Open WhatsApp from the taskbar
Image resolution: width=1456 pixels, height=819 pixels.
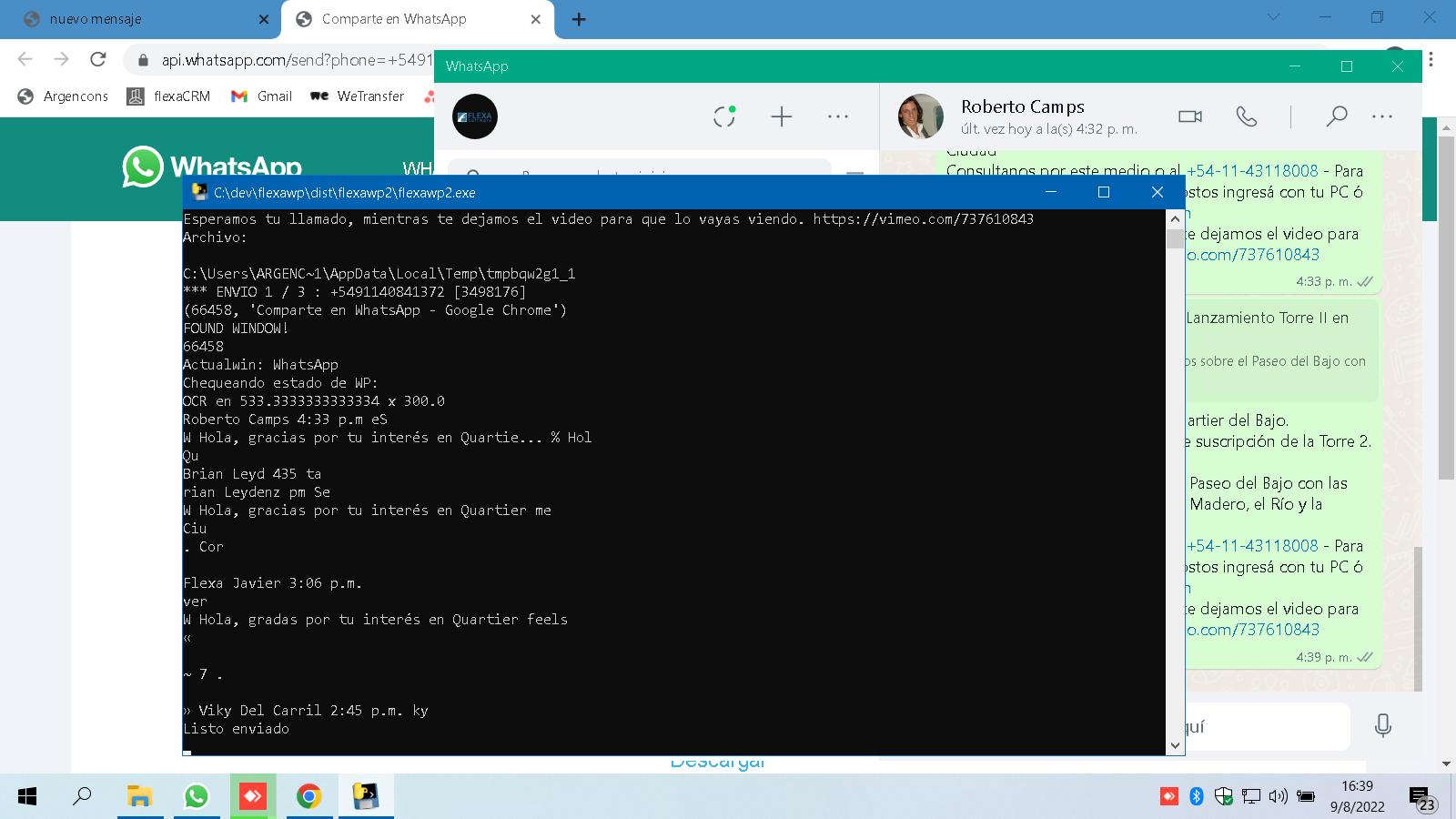196,797
